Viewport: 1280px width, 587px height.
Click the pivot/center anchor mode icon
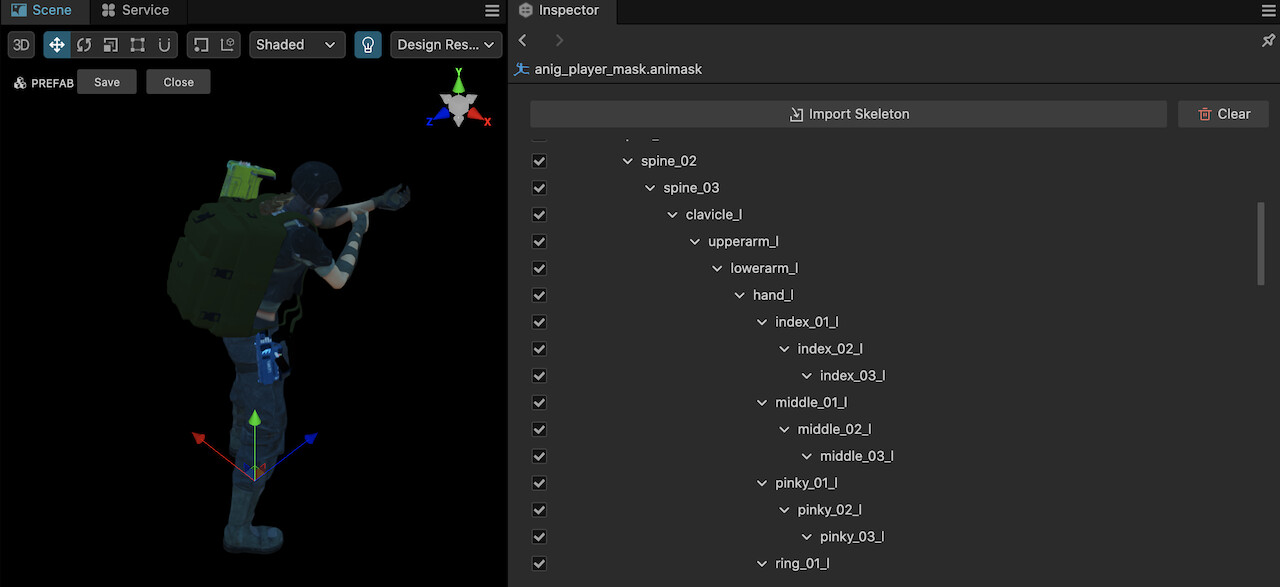coord(201,45)
